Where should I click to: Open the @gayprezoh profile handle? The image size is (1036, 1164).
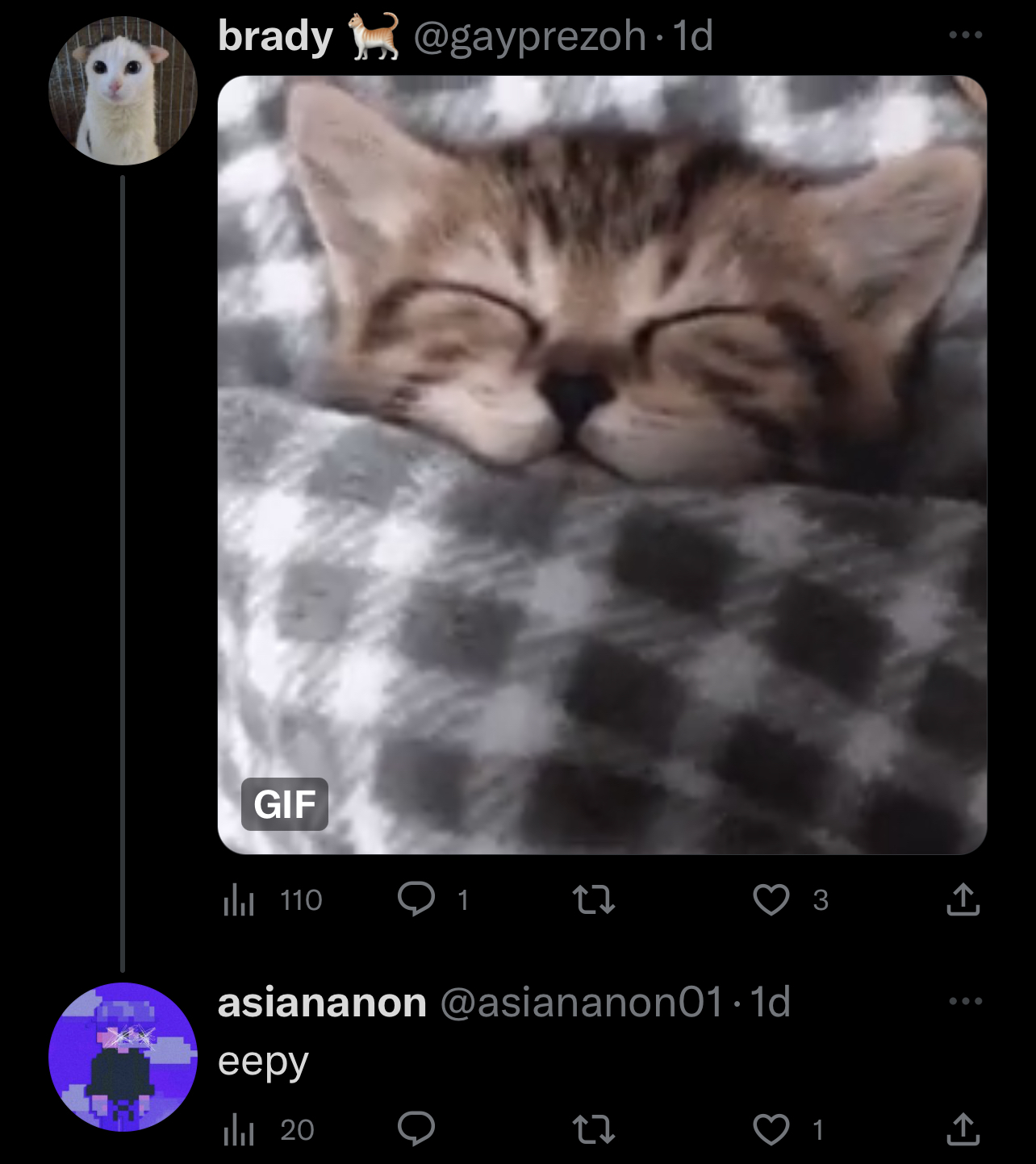click(x=530, y=36)
